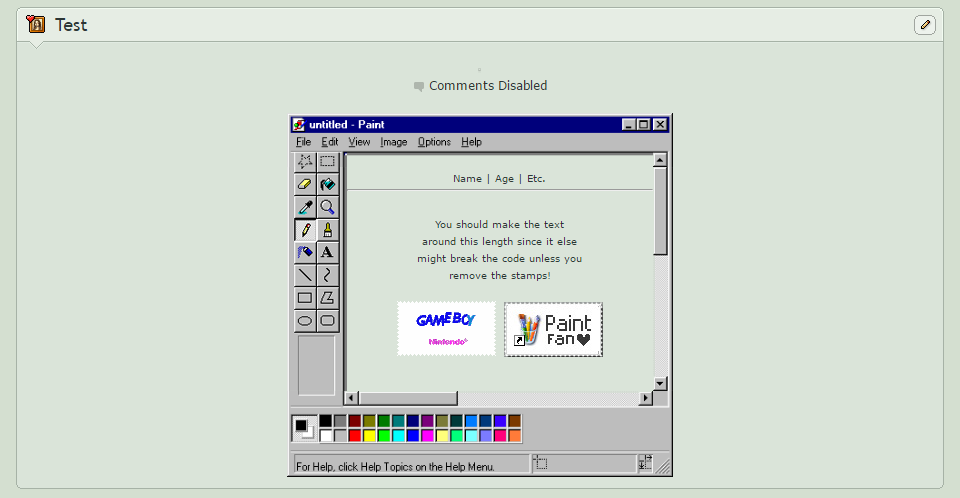960x498 pixels.
Task: Open the Options menu
Action: coord(434,142)
